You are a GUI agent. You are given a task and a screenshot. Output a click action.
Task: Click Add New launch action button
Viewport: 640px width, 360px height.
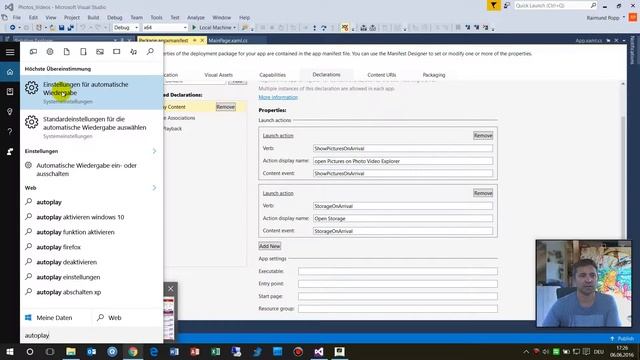270,246
